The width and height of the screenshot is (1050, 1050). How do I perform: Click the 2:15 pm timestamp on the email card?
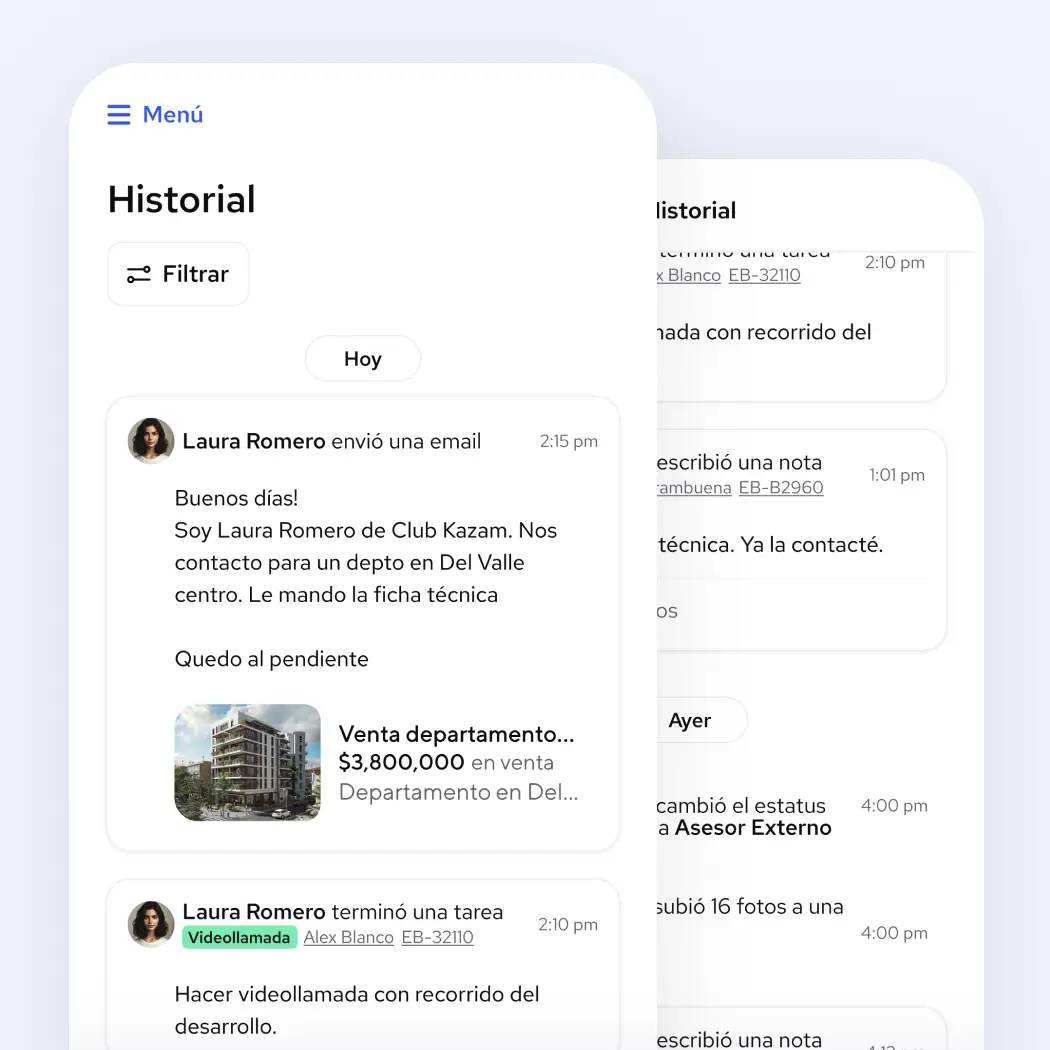click(x=568, y=440)
